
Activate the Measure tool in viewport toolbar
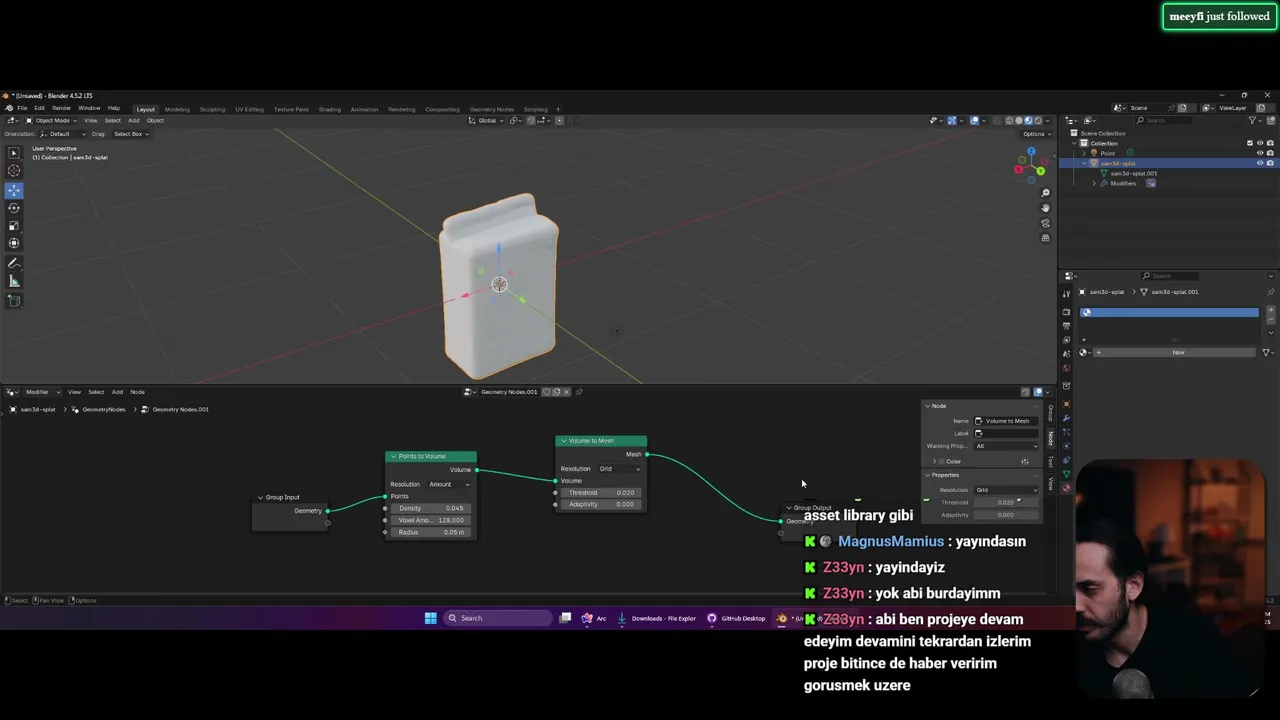[x=14, y=282]
